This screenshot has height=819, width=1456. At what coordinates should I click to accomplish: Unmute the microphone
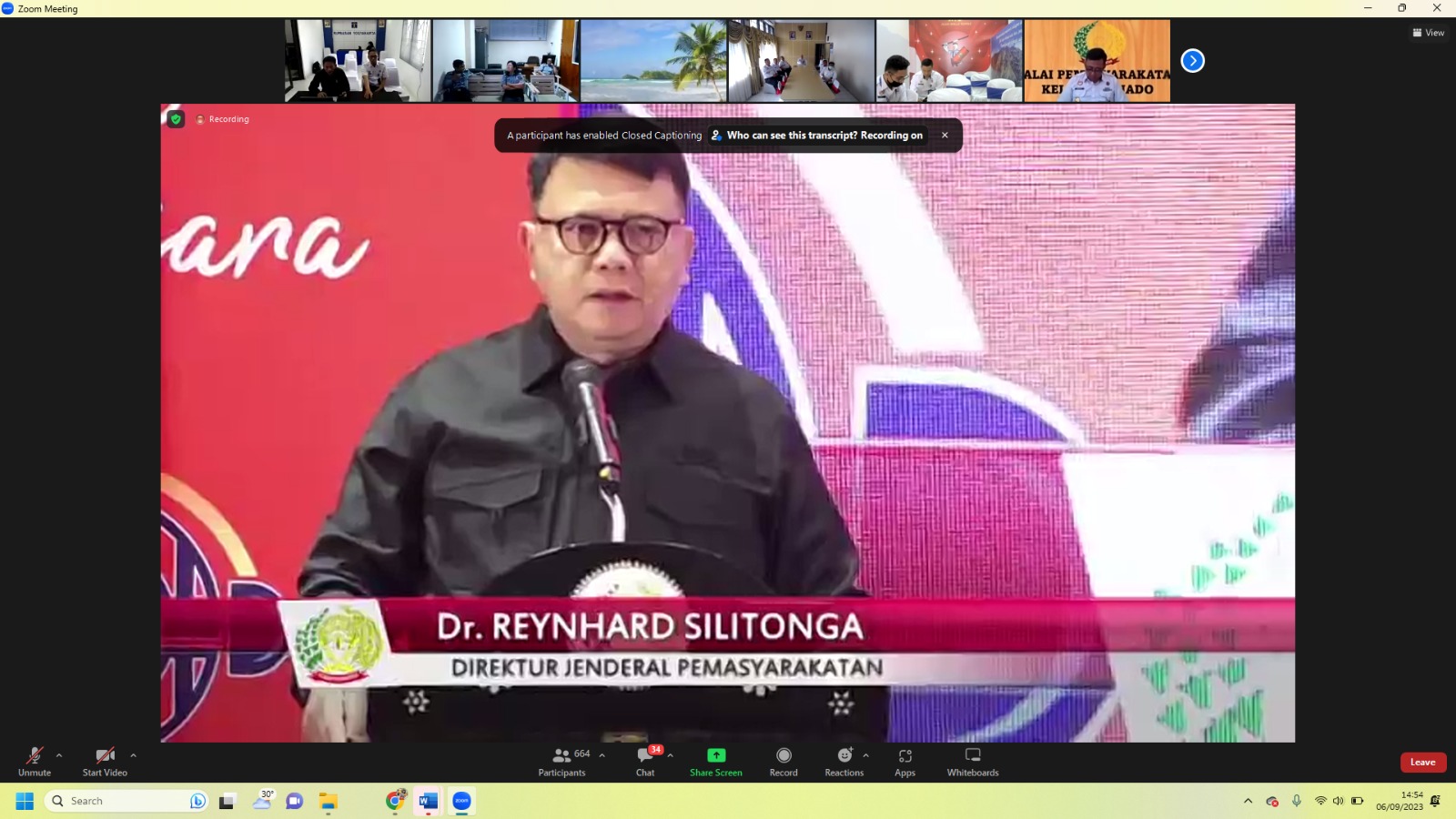tap(35, 762)
